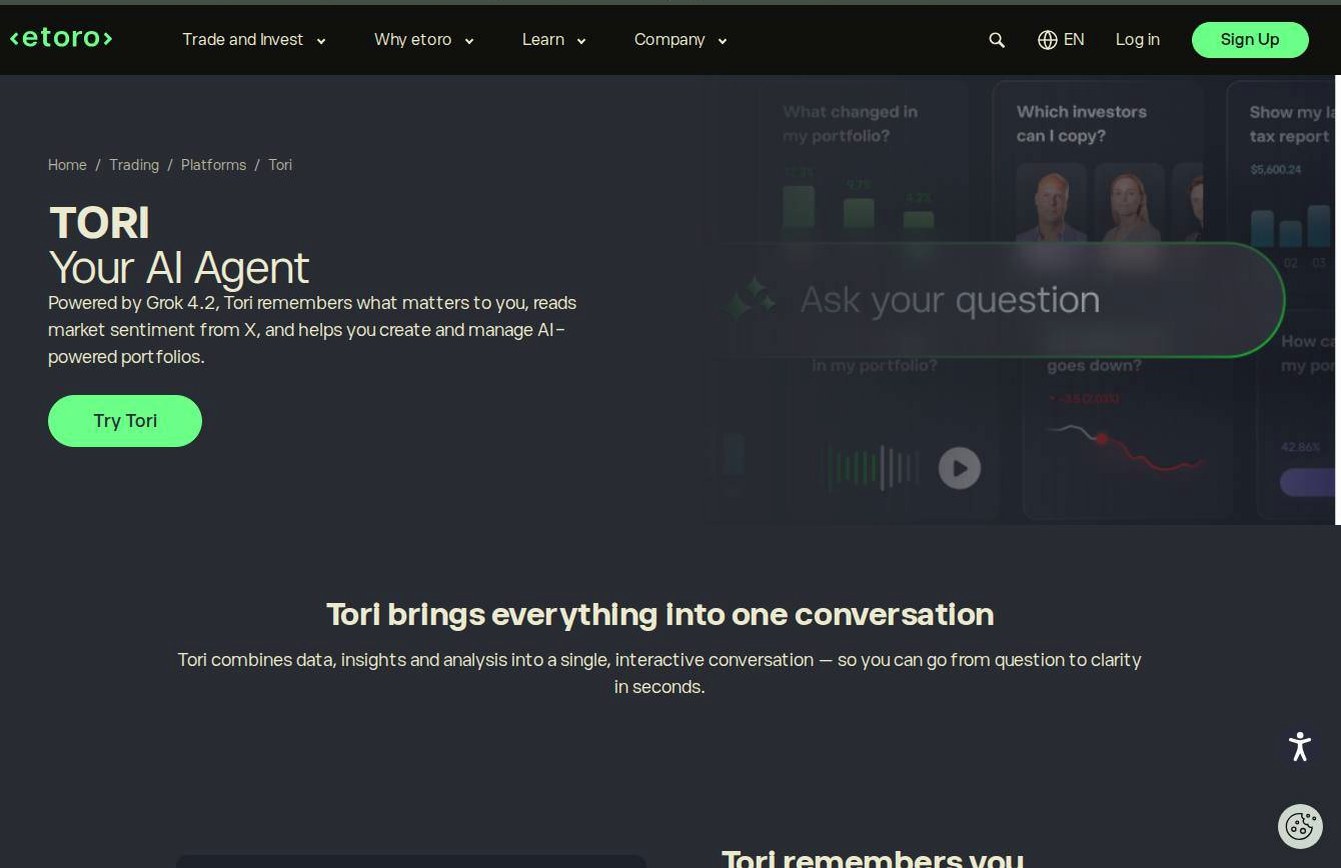
Task: Go to Trading breadcrumb
Action: (x=134, y=165)
